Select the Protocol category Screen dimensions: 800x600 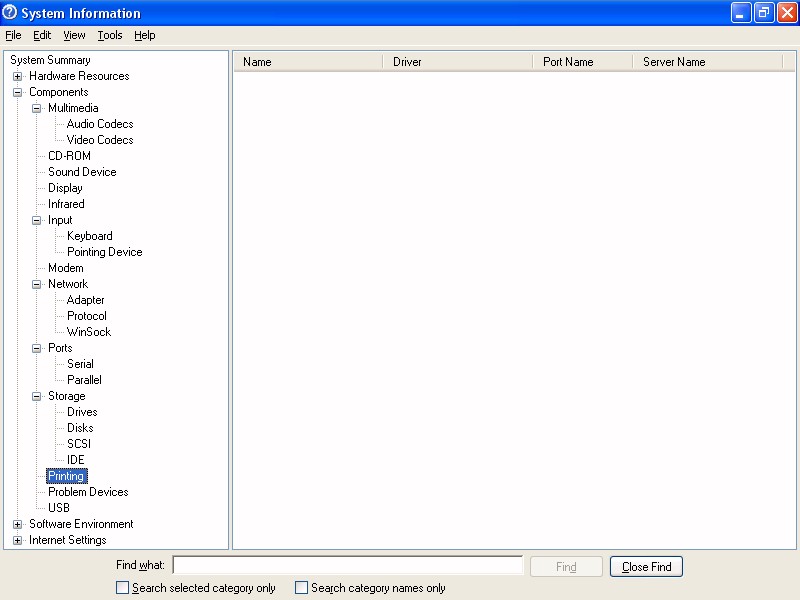click(x=87, y=316)
